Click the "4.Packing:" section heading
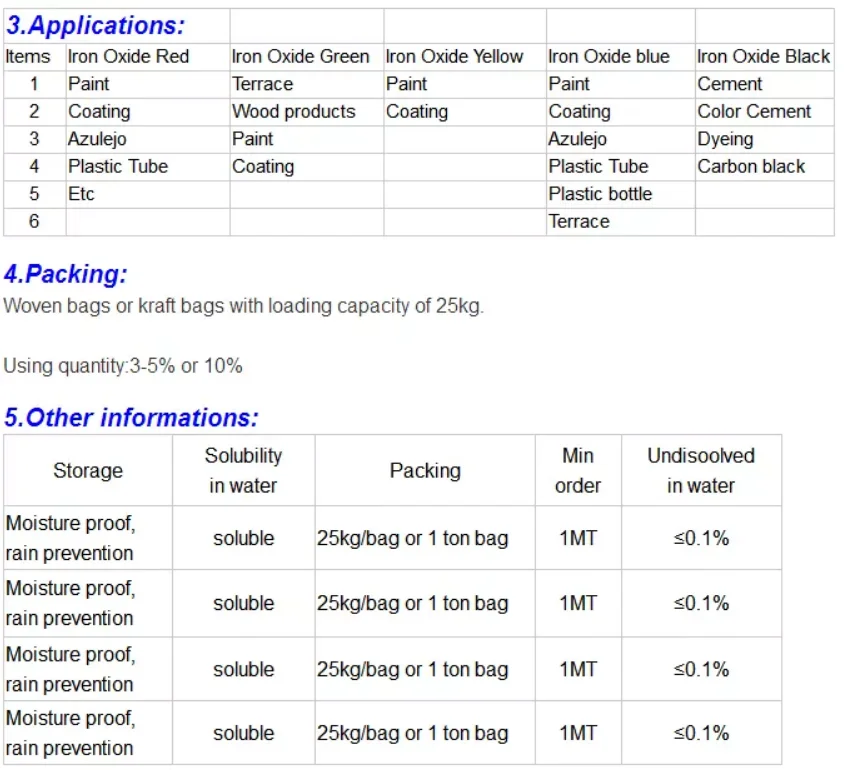 [66, 273]
